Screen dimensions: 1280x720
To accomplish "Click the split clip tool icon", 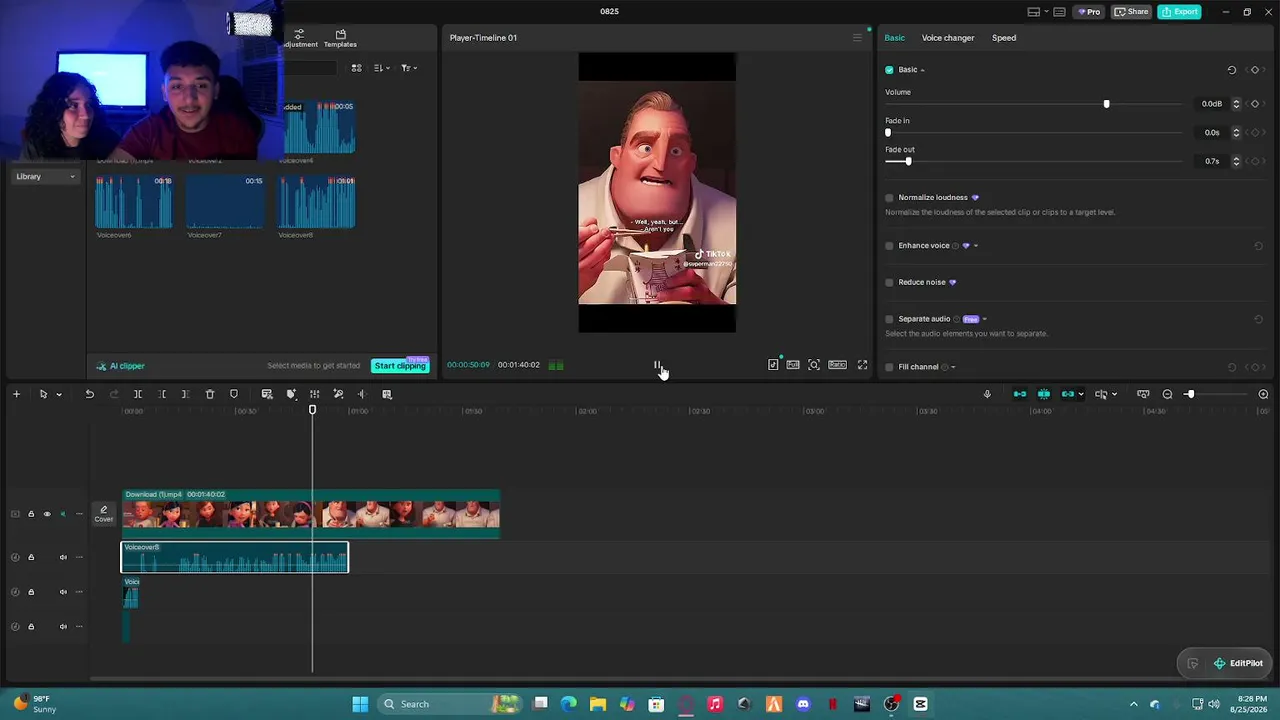I will [x=138, y=394].
